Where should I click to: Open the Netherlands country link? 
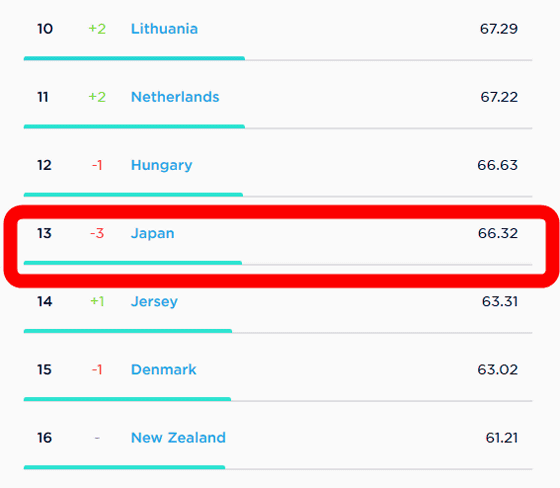click(x=175, y=97)
